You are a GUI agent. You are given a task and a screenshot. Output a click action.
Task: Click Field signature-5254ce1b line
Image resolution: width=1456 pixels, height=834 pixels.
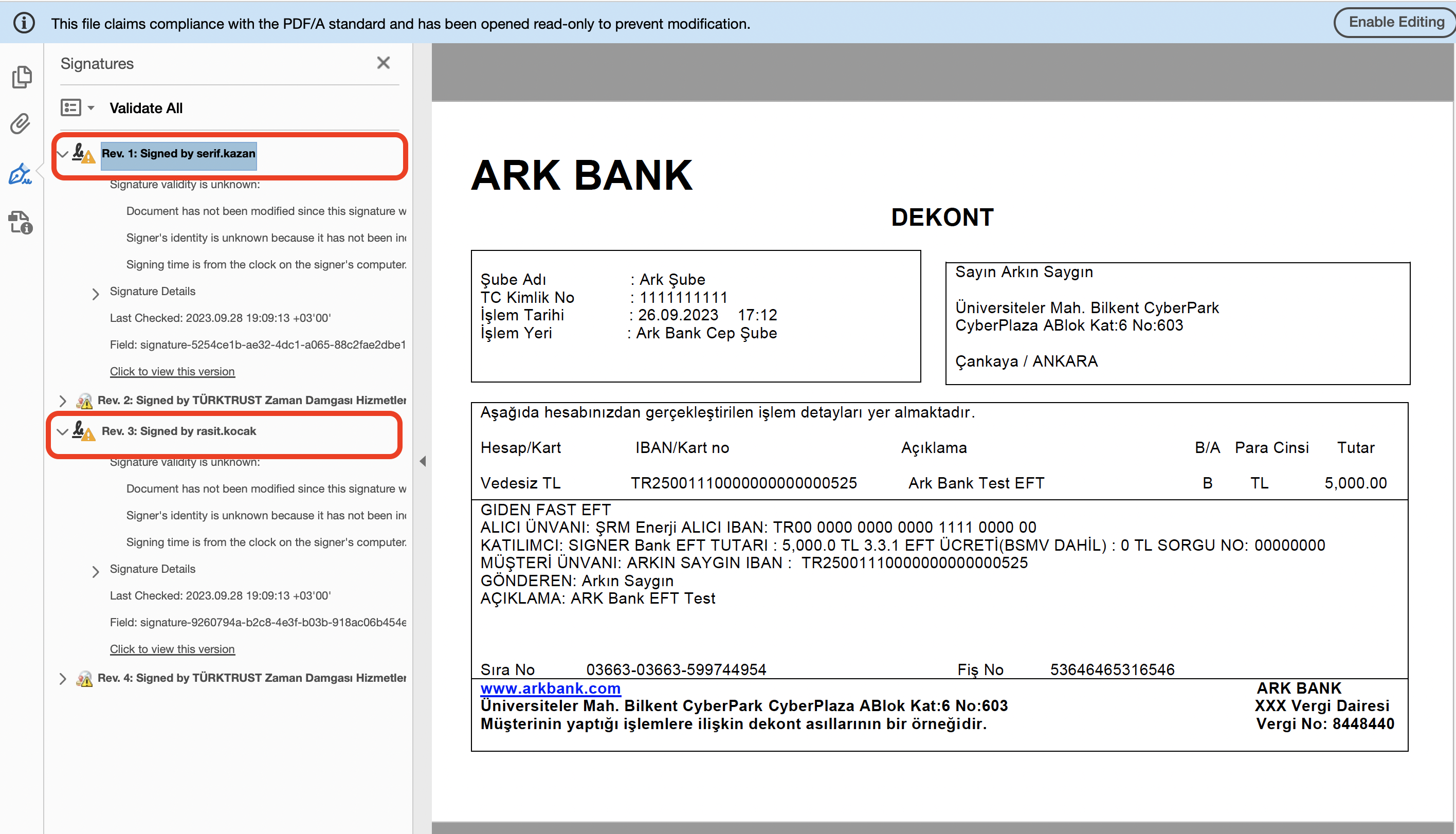click(x=258, y=345)
